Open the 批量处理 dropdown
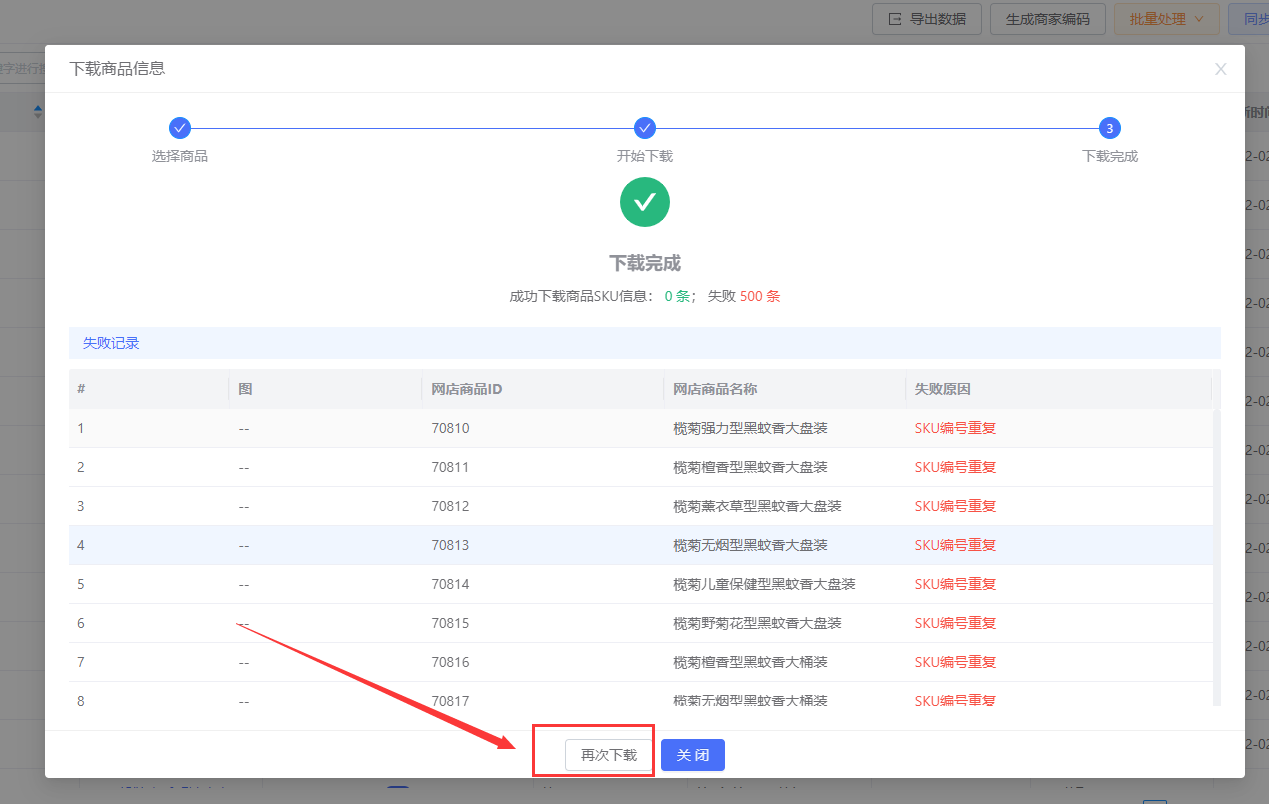The width and height of the screenshot is (1269, 804). coord(1166,18)
